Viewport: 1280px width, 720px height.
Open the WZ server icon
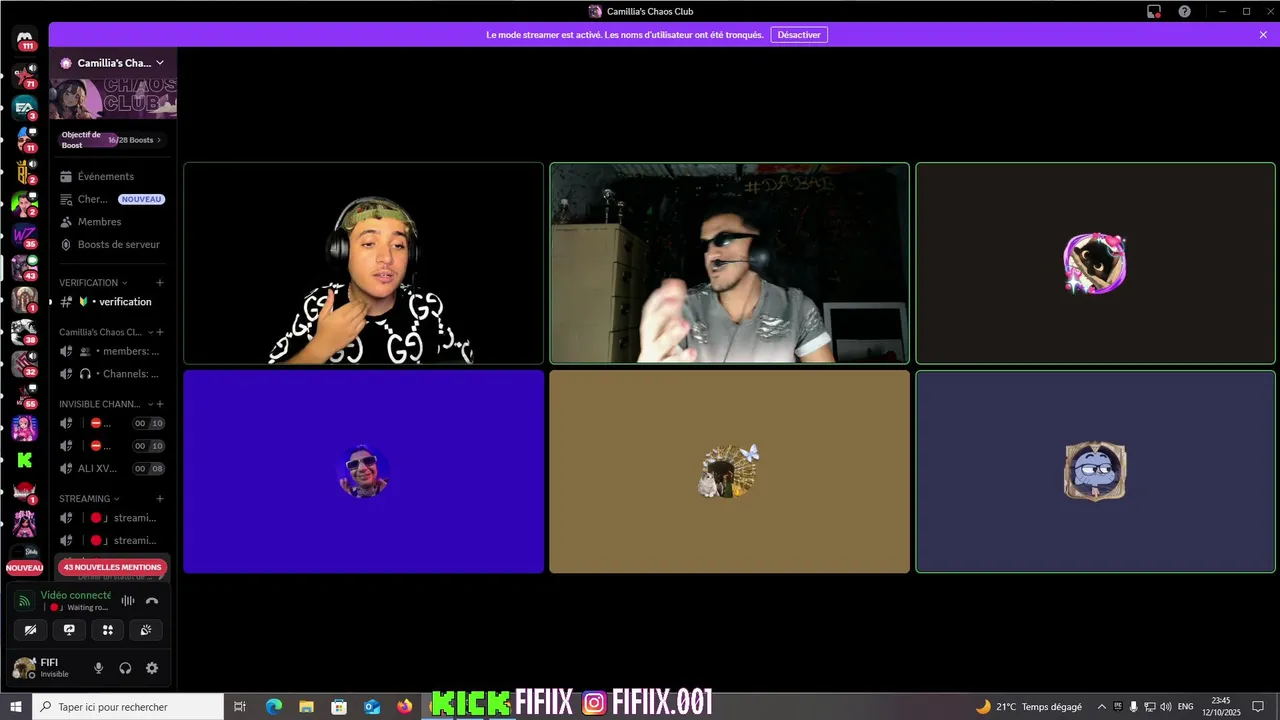click(24, 236)
